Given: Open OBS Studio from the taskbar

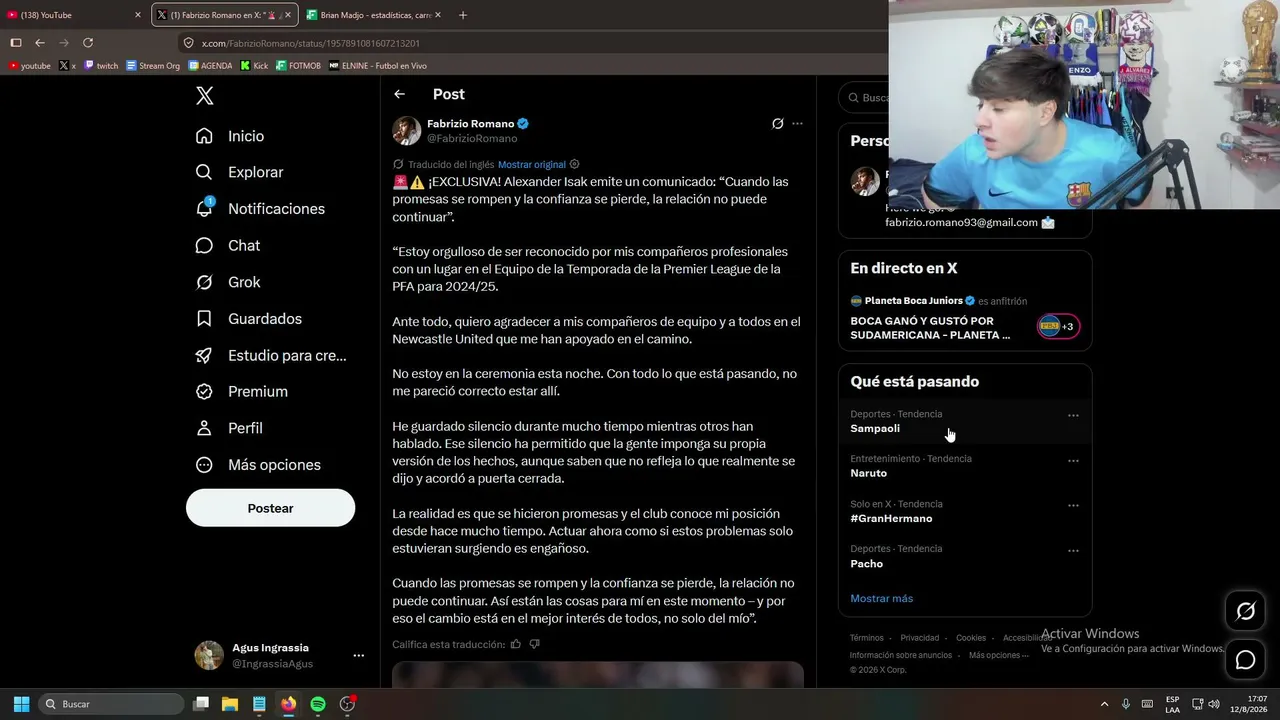Looking at the screenshot, I should pyautogui.click(x=348, y=704).
